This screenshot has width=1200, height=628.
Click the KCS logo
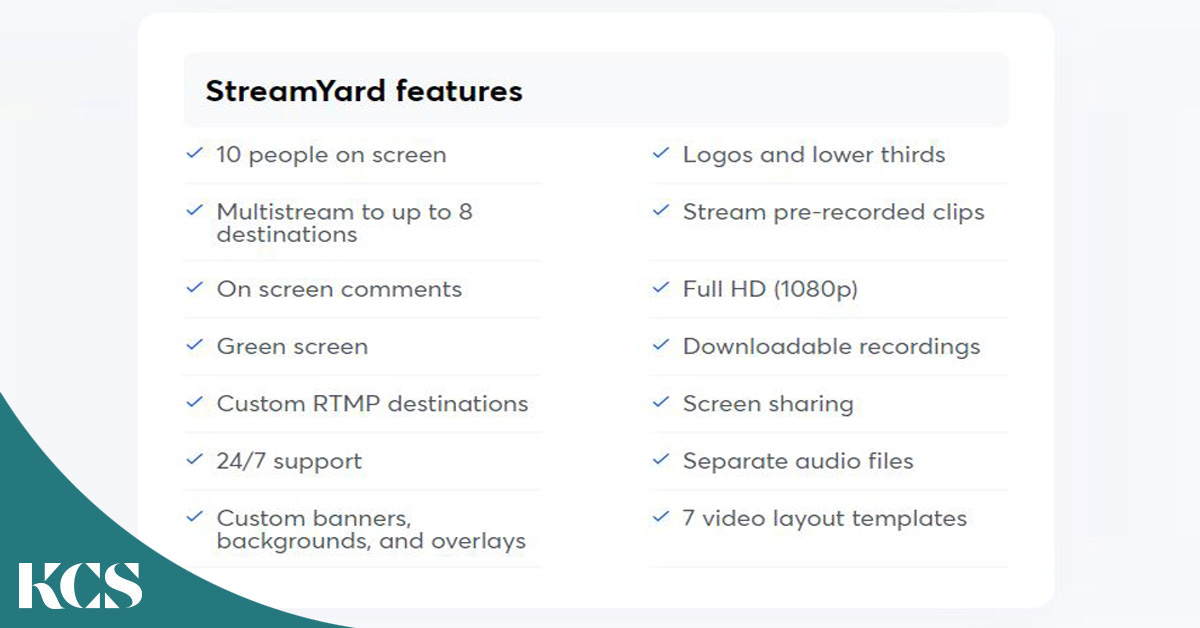coord(80,586)
